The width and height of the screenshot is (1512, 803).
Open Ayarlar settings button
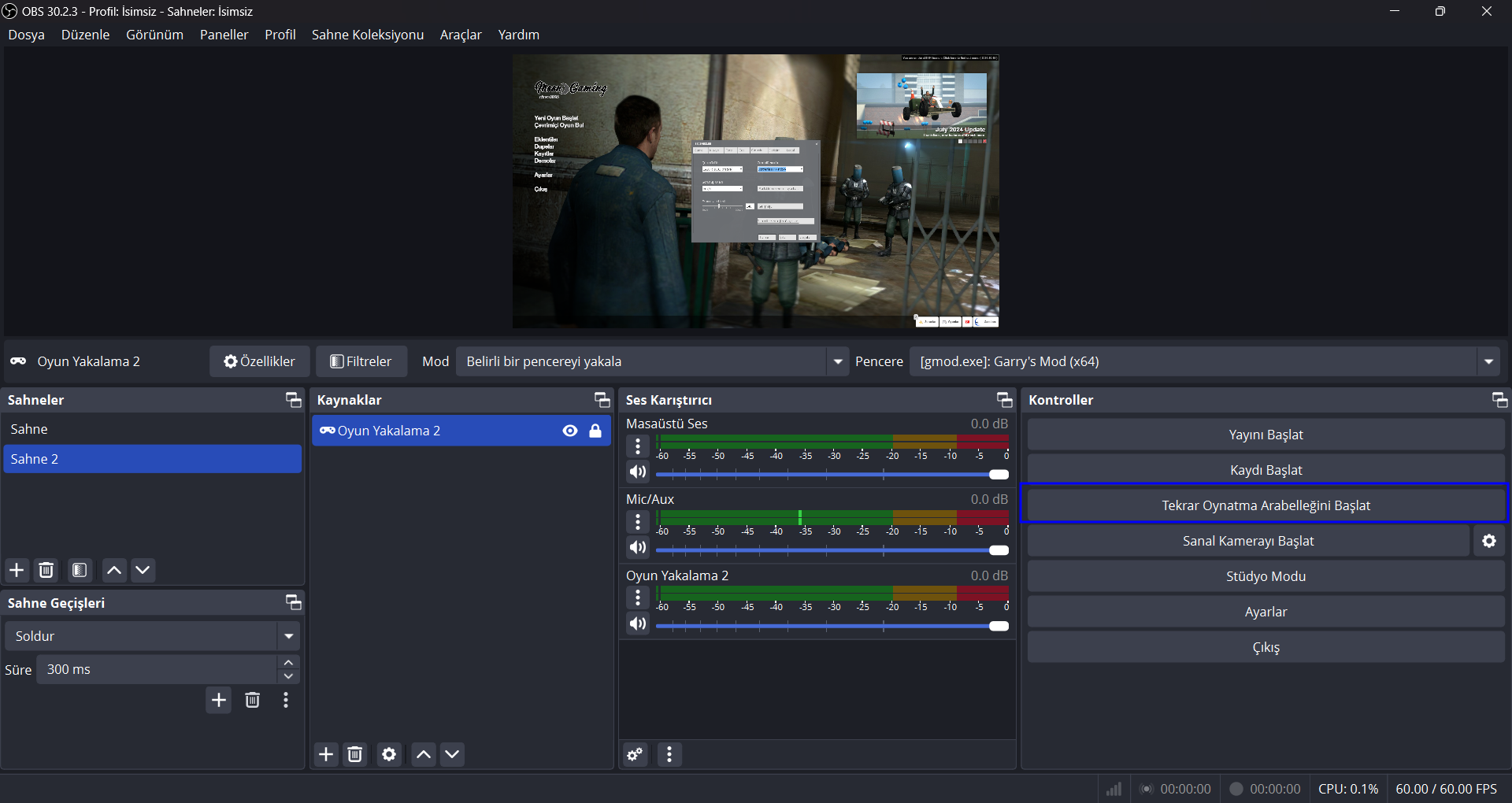(x=1266, y=612)
